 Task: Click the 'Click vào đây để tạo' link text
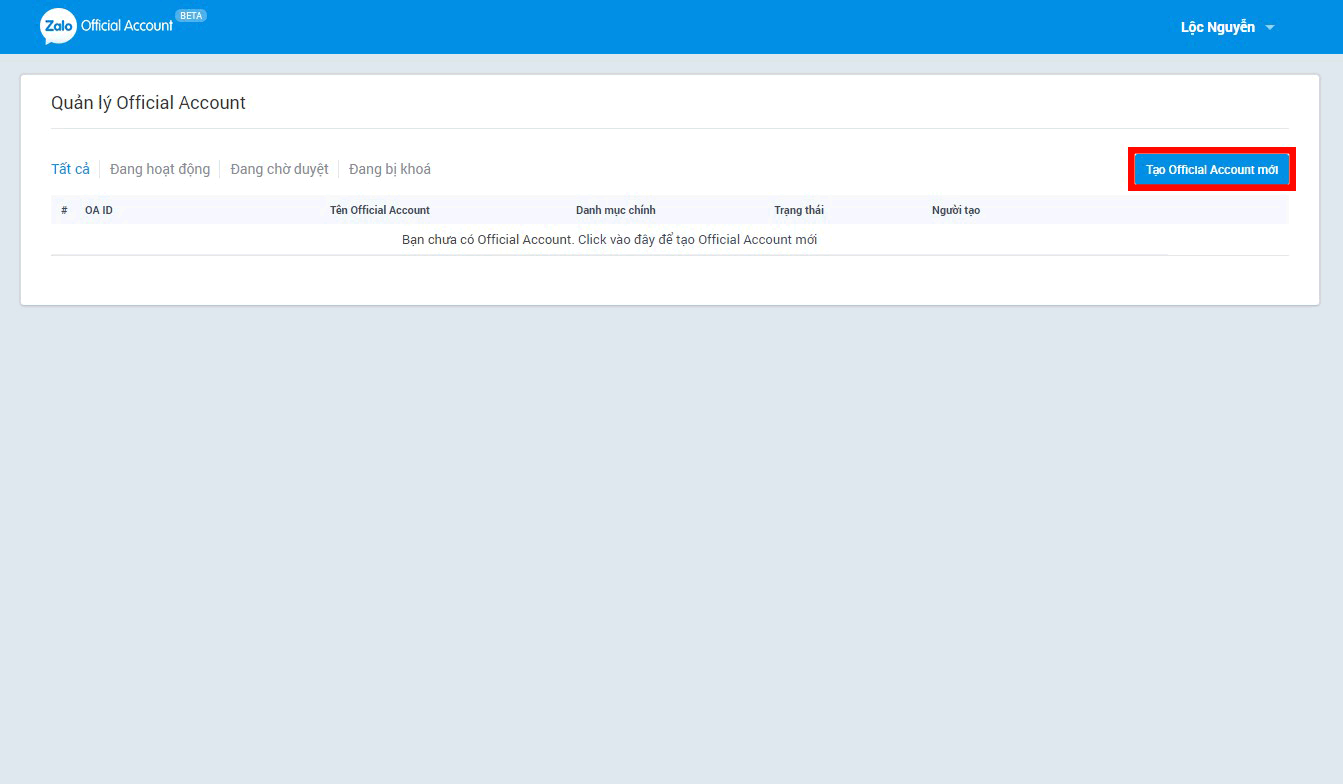tap(697, 240)
